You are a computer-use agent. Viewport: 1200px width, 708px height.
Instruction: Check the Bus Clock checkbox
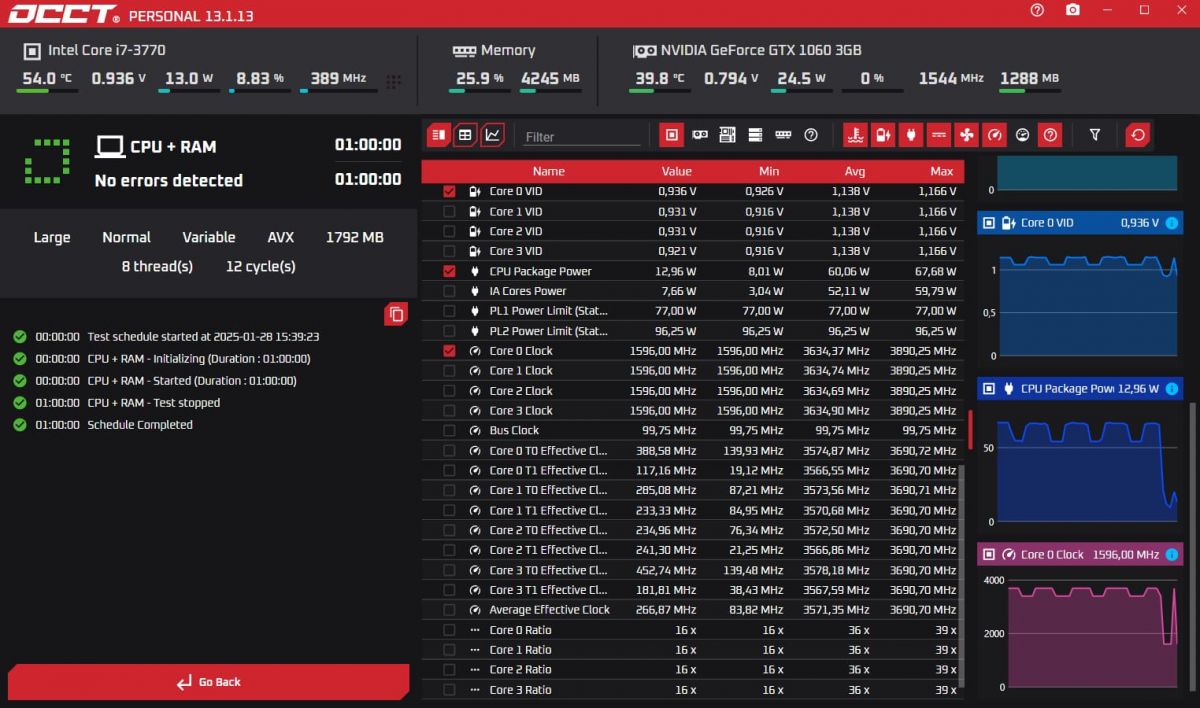[449, 430]
